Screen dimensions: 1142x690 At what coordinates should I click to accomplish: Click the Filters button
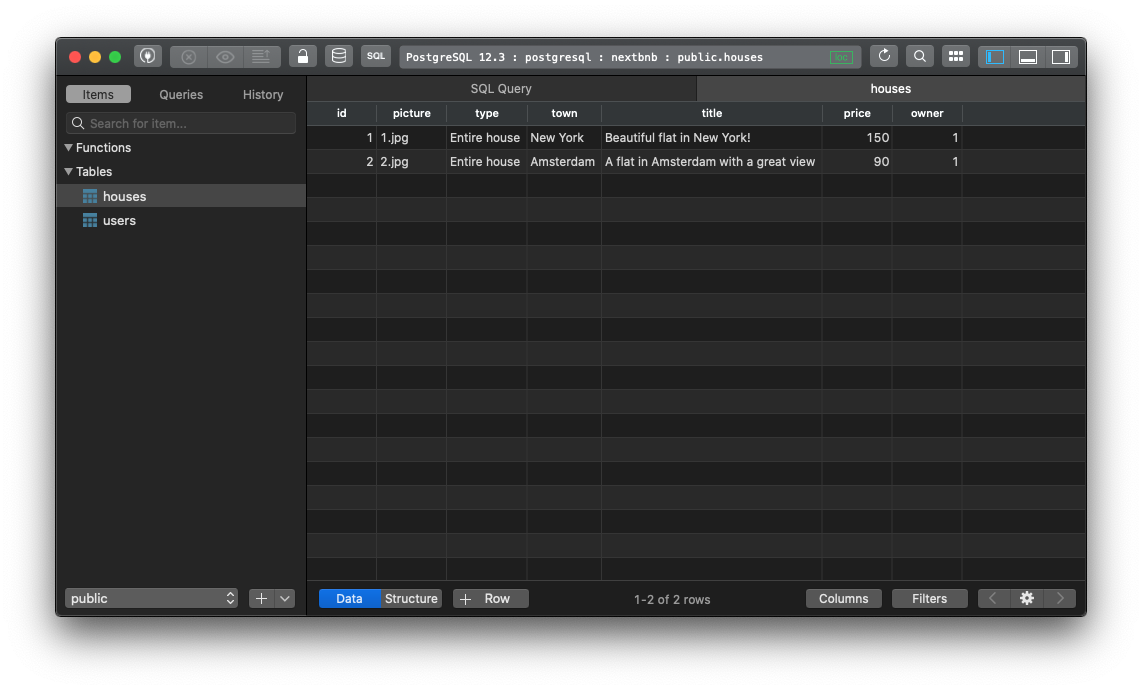[929, 599]
